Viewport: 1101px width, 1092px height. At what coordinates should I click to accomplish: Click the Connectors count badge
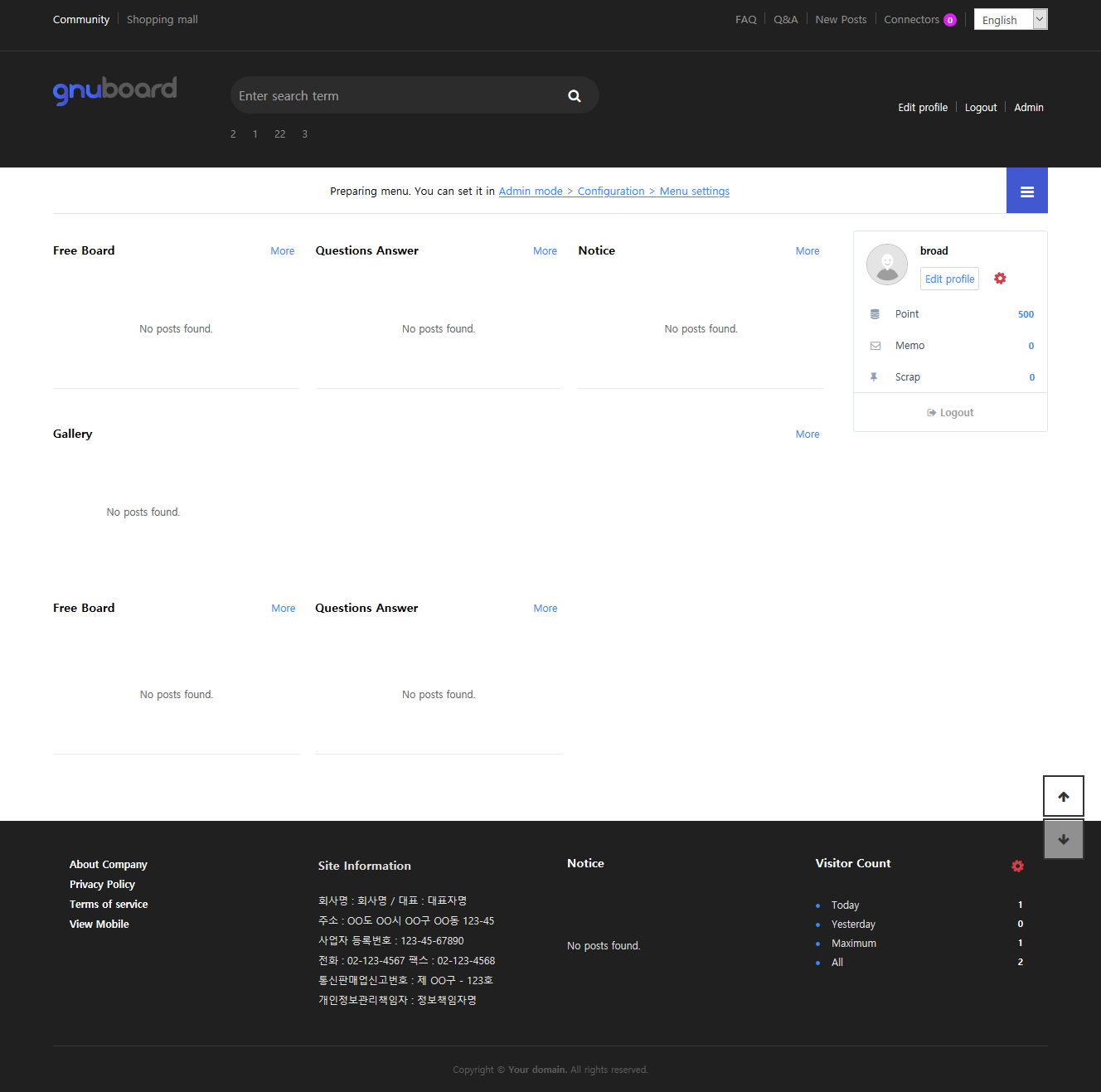[x=950, y=20]
